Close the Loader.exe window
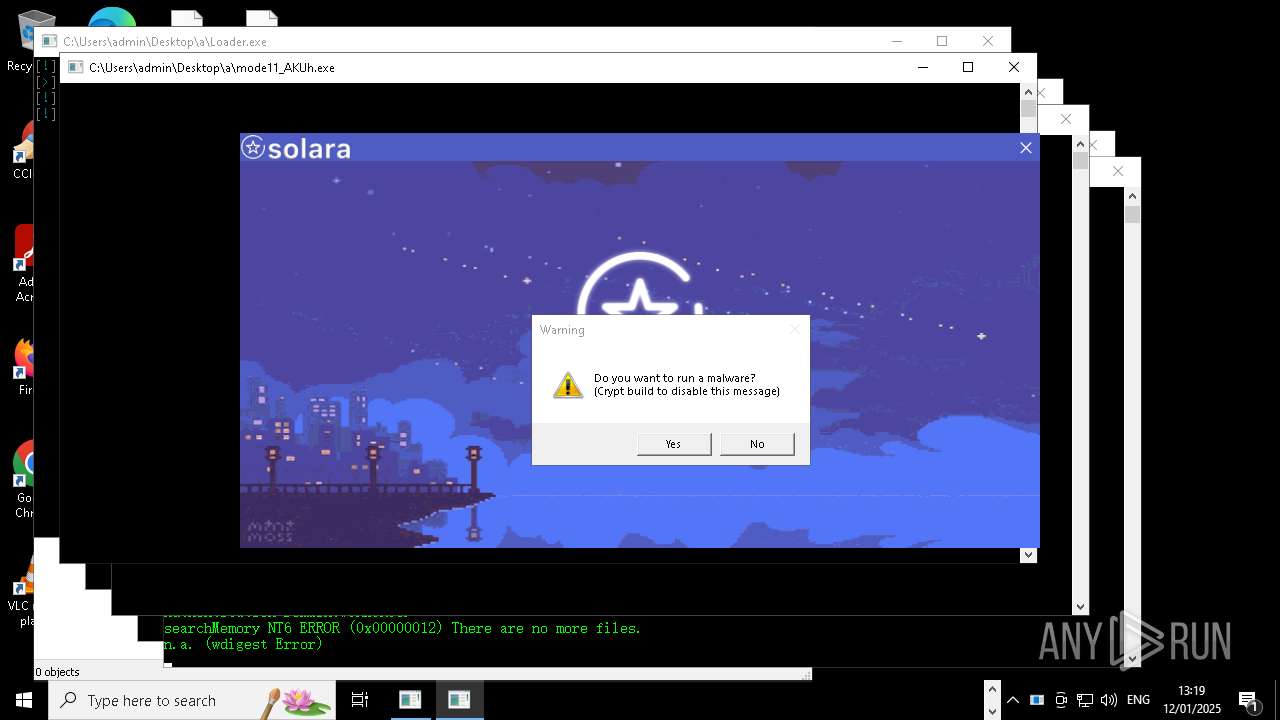This screenshot has width=1280, height=720. point(988,41)
